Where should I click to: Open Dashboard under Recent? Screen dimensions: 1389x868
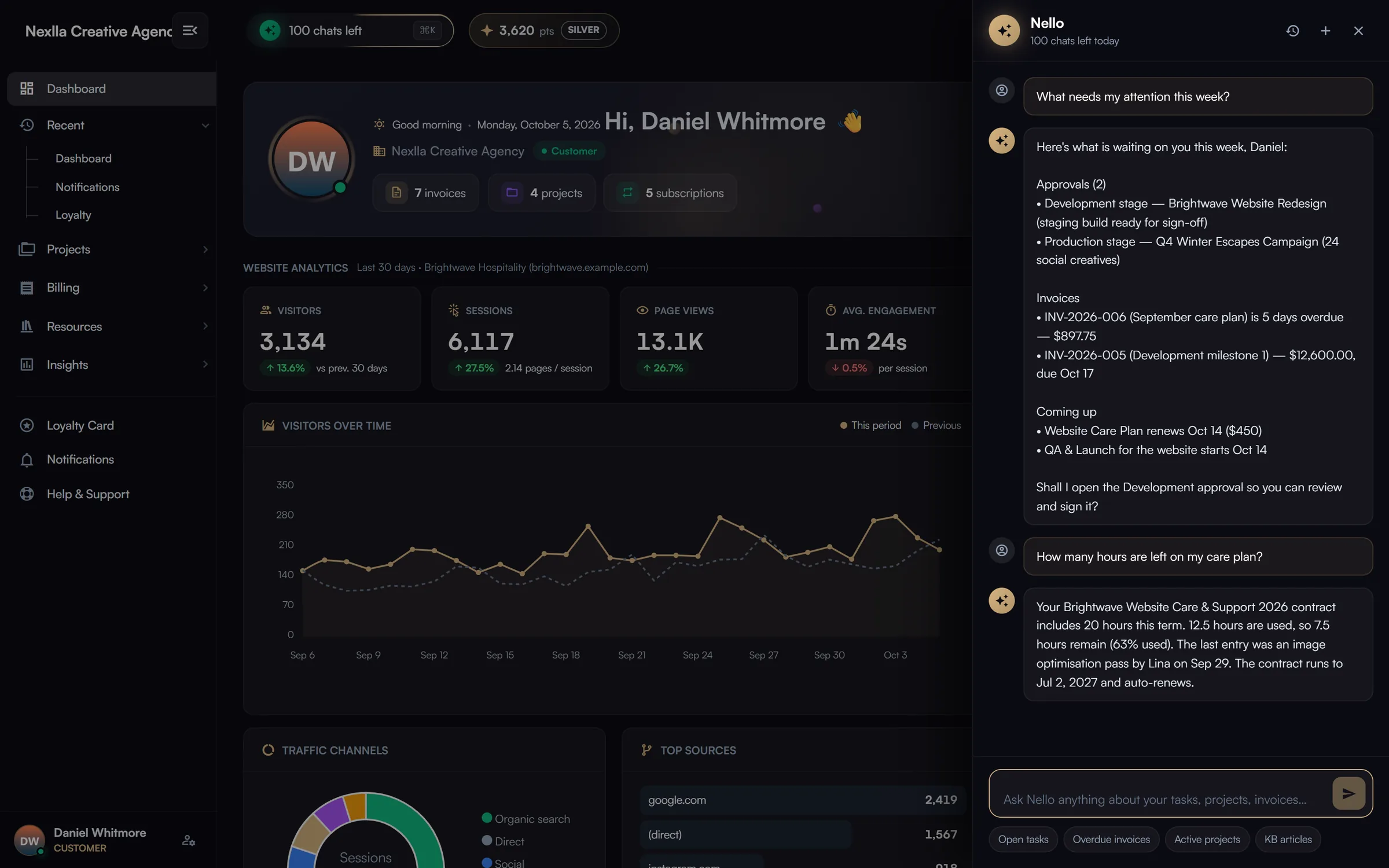(83, 158)
